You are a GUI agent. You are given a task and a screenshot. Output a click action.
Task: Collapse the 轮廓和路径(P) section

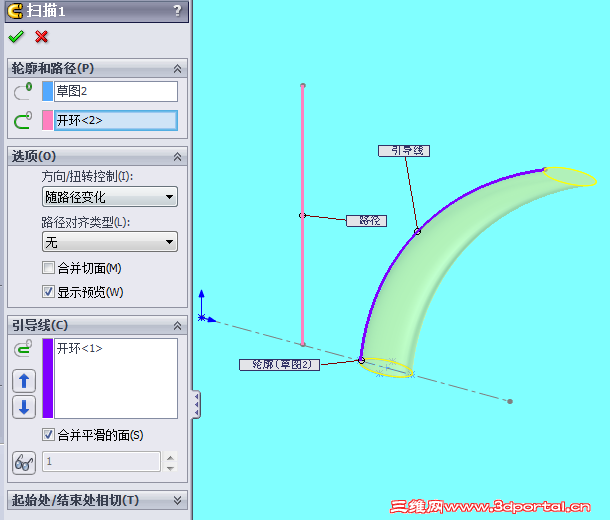point(177,69)
